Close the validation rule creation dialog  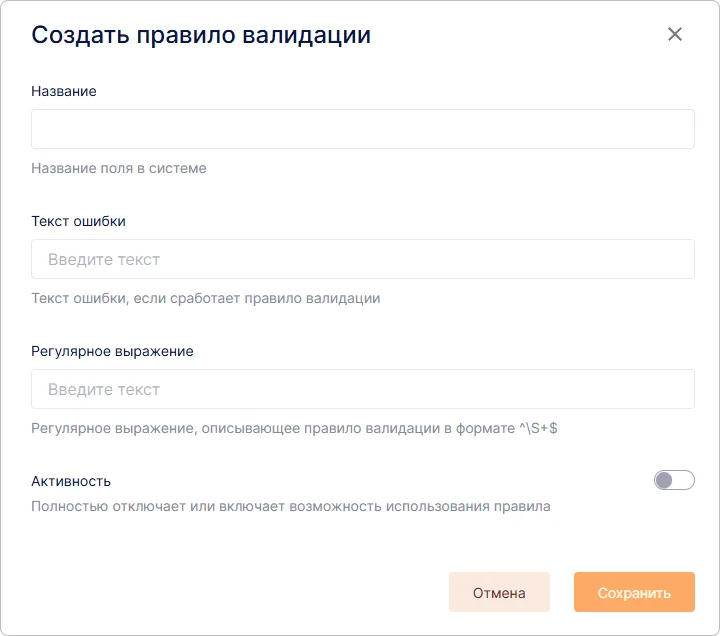[x=675, y=34]
